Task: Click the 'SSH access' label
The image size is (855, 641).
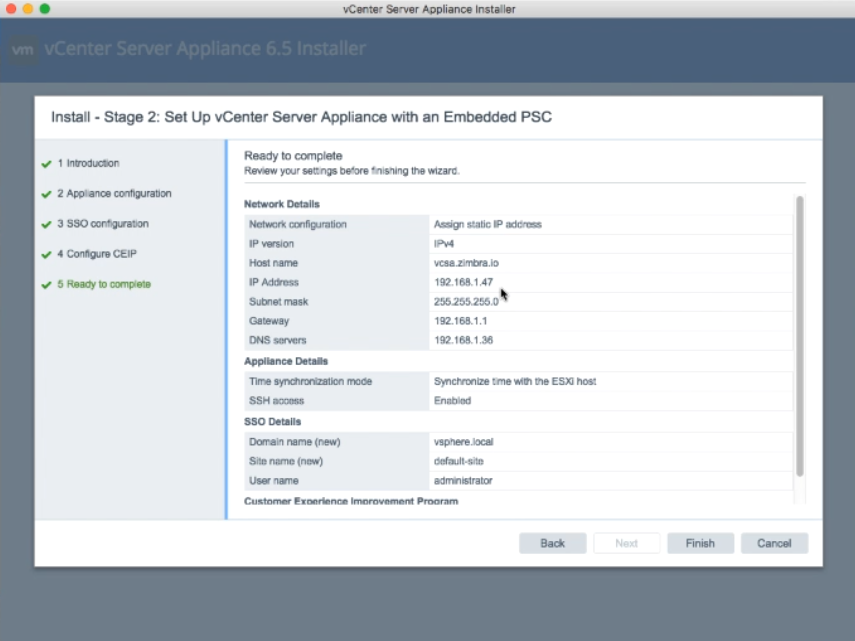Action: 276,401
